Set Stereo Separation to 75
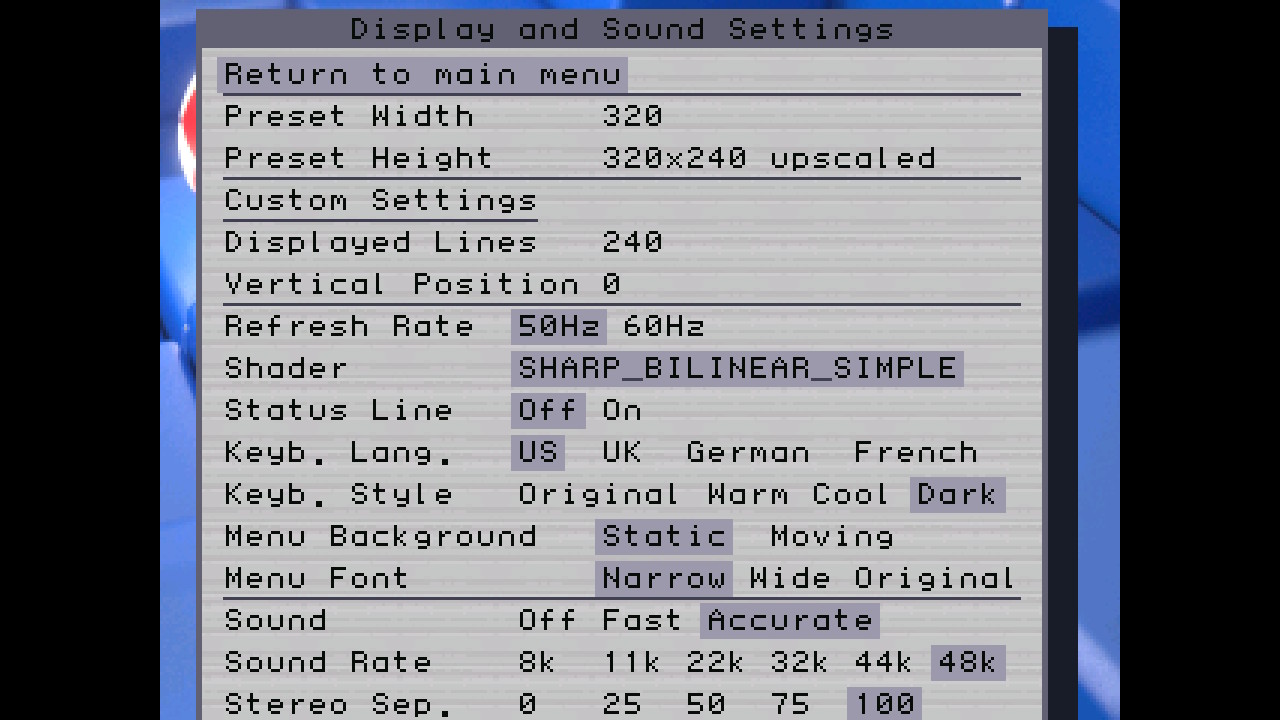 click(790, 704)
